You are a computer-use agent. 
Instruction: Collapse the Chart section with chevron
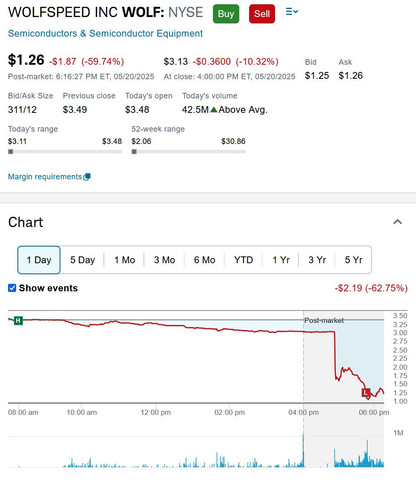pyautogui.click(x=397, y=222)
